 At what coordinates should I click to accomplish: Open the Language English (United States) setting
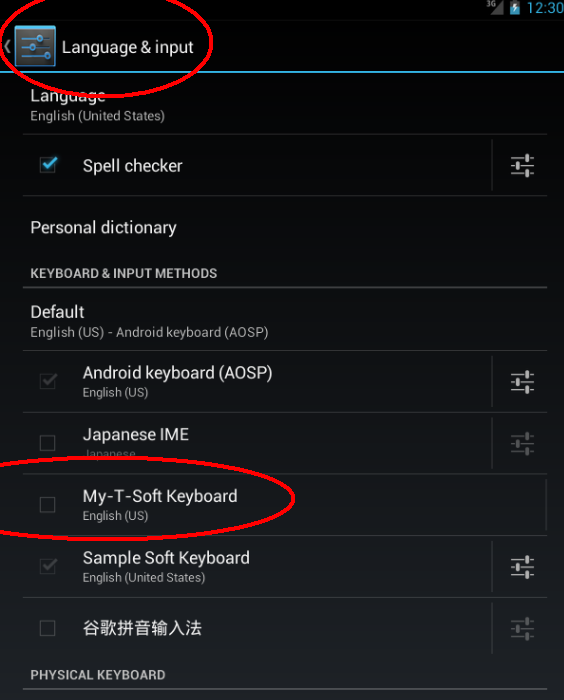pyautogui.click(x=285, y=106)
